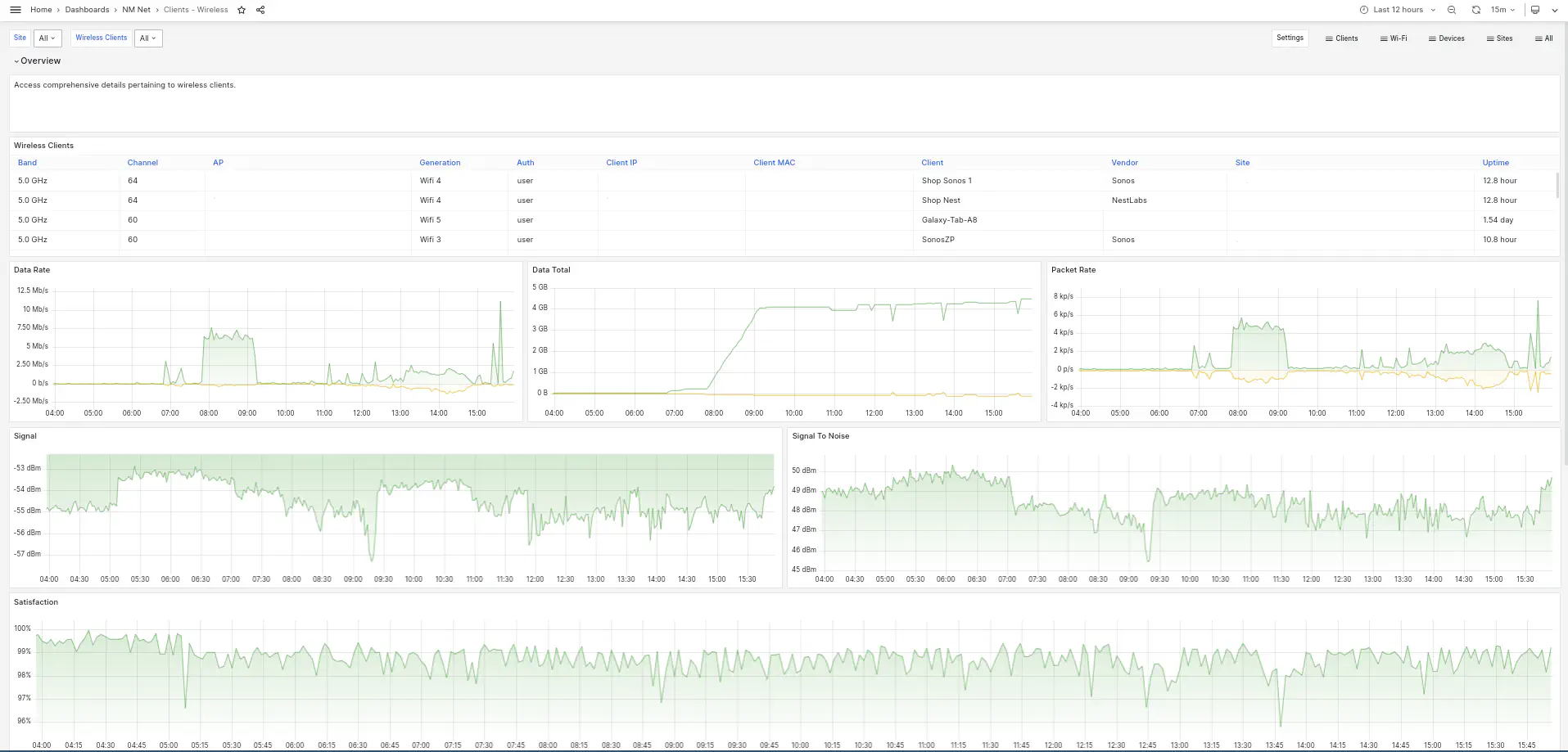Image resolution: width=1568 pixels, height=752 pixels.
Task: Sort table by Client MAC column
Action: coord(774,163)
